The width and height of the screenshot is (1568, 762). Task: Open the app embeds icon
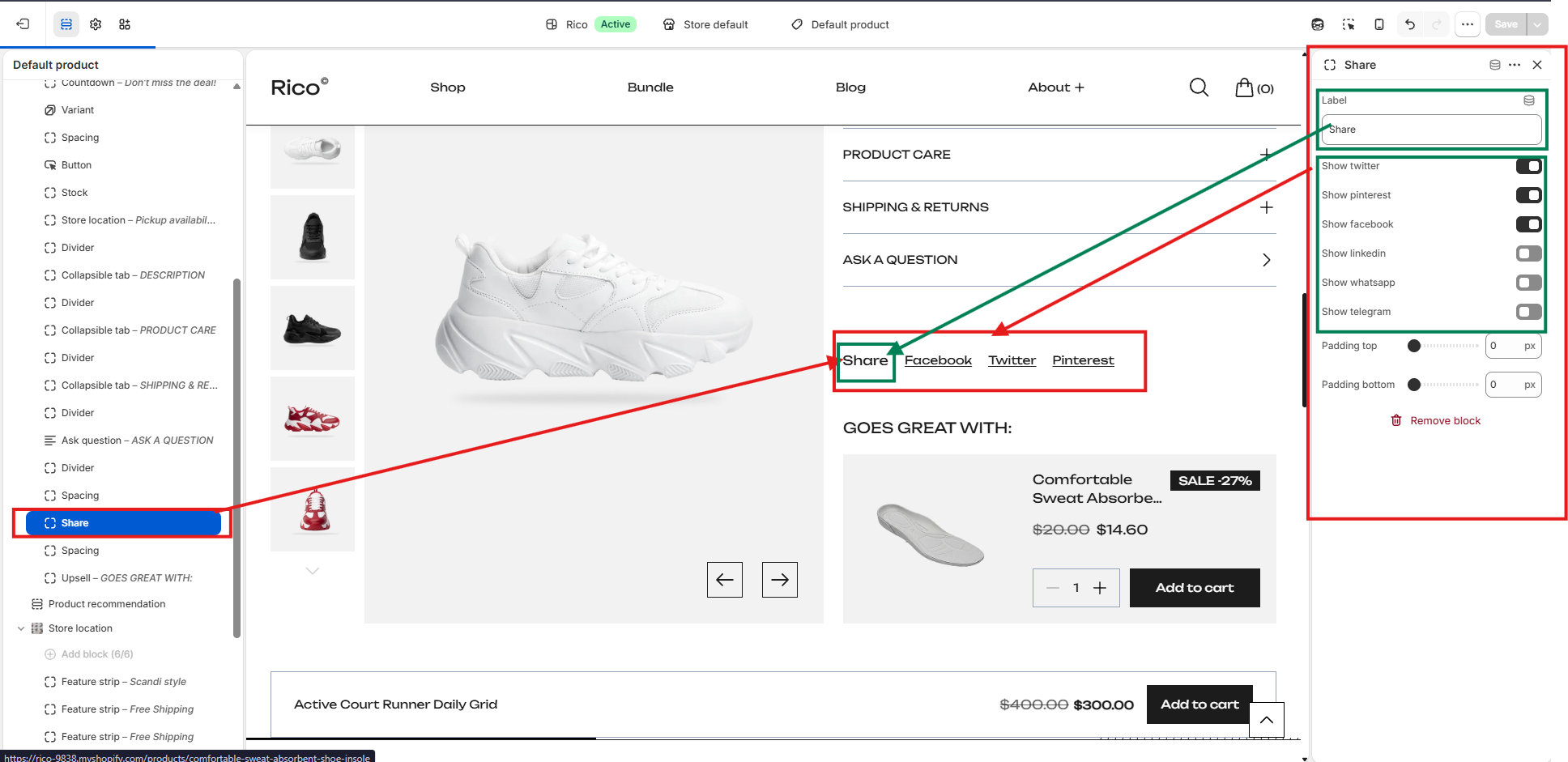pos(125,24)
